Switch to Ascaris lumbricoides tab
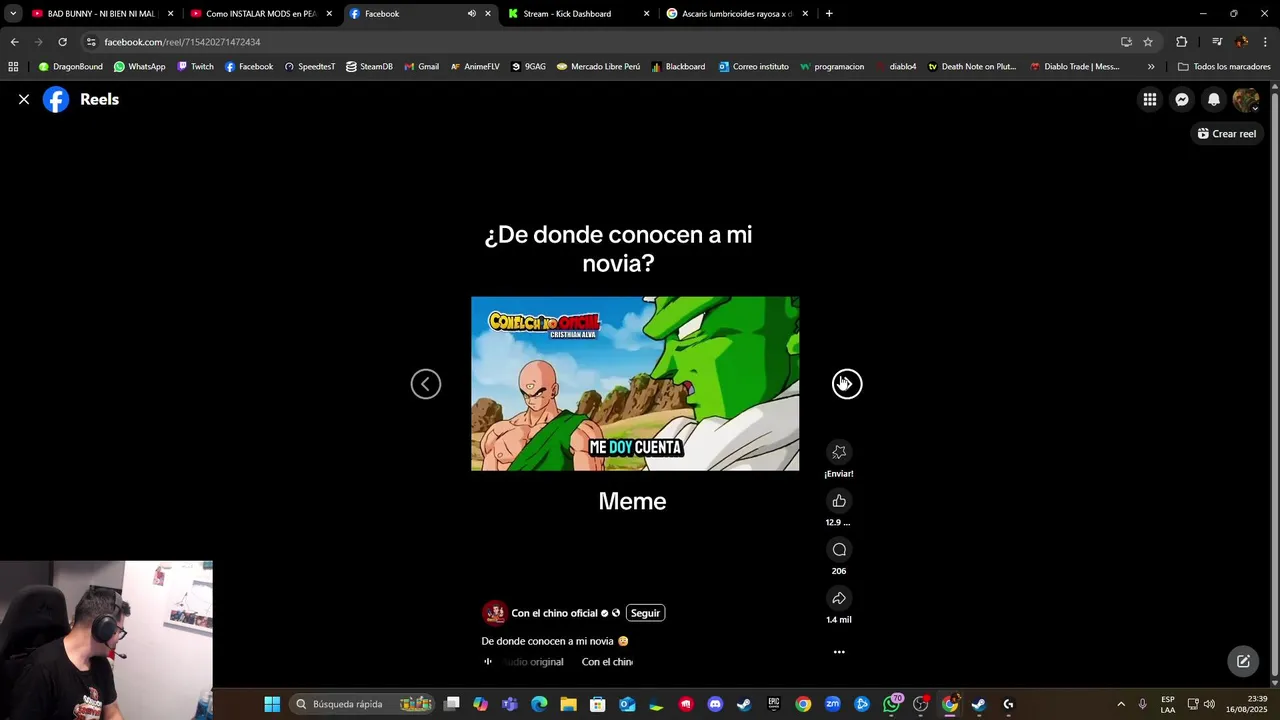 737,14
